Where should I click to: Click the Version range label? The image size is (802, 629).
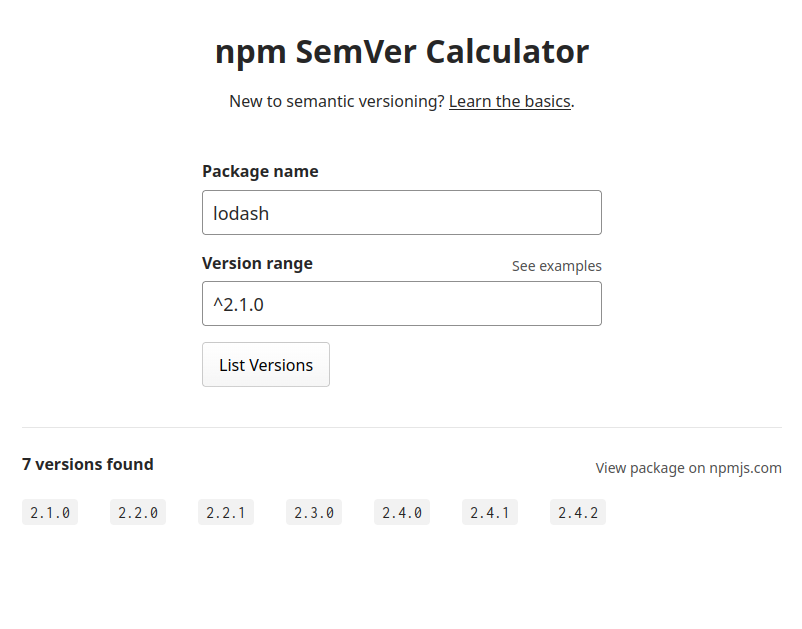(257, 263)
